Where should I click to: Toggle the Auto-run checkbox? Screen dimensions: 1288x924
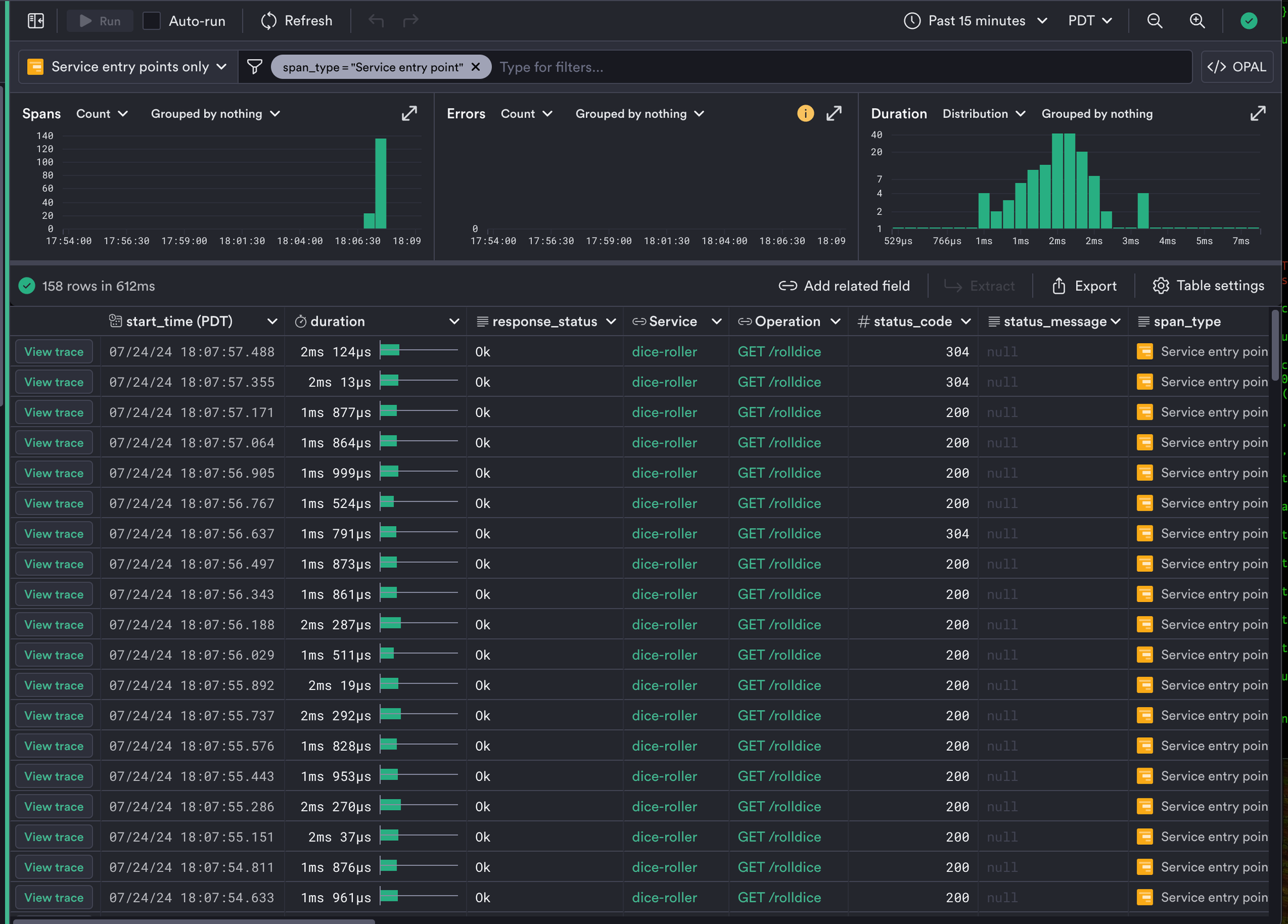(151, 21)
